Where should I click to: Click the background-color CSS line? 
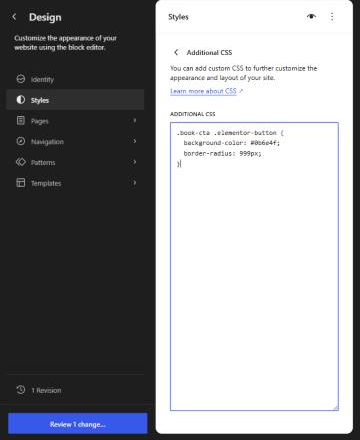click(x=232, y=143)
